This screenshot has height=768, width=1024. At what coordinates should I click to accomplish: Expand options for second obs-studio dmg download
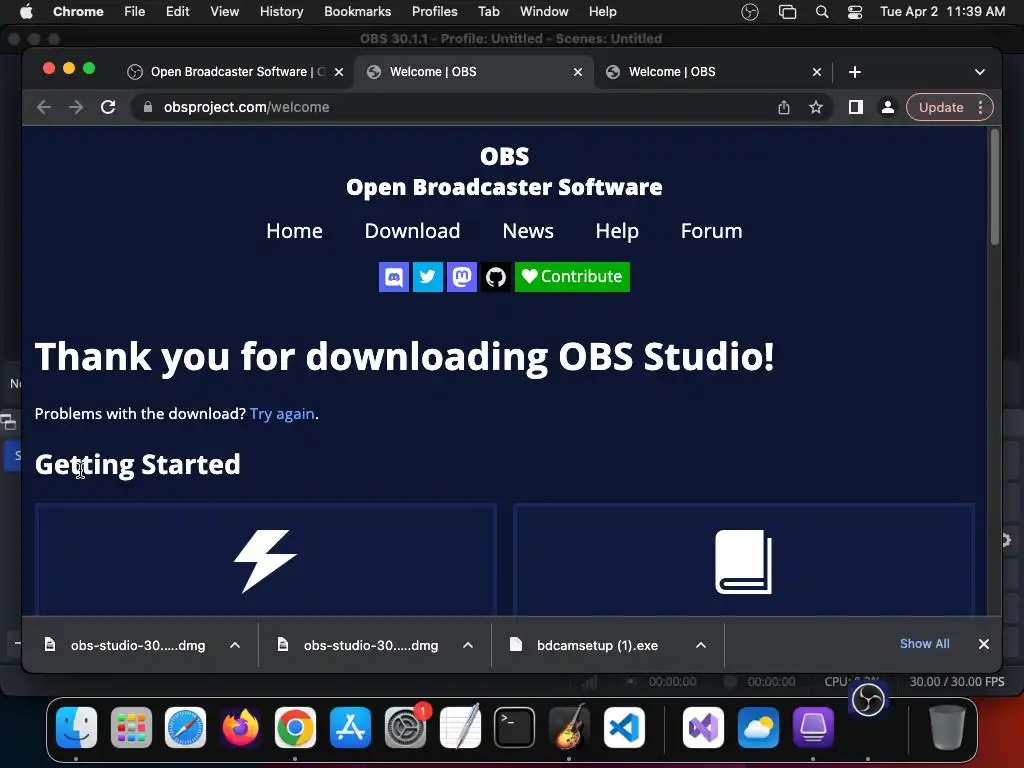pos(468,645)
